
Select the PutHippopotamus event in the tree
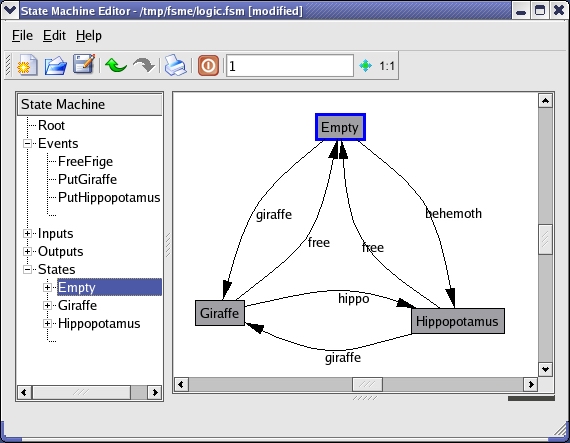[x=109, y=197]
